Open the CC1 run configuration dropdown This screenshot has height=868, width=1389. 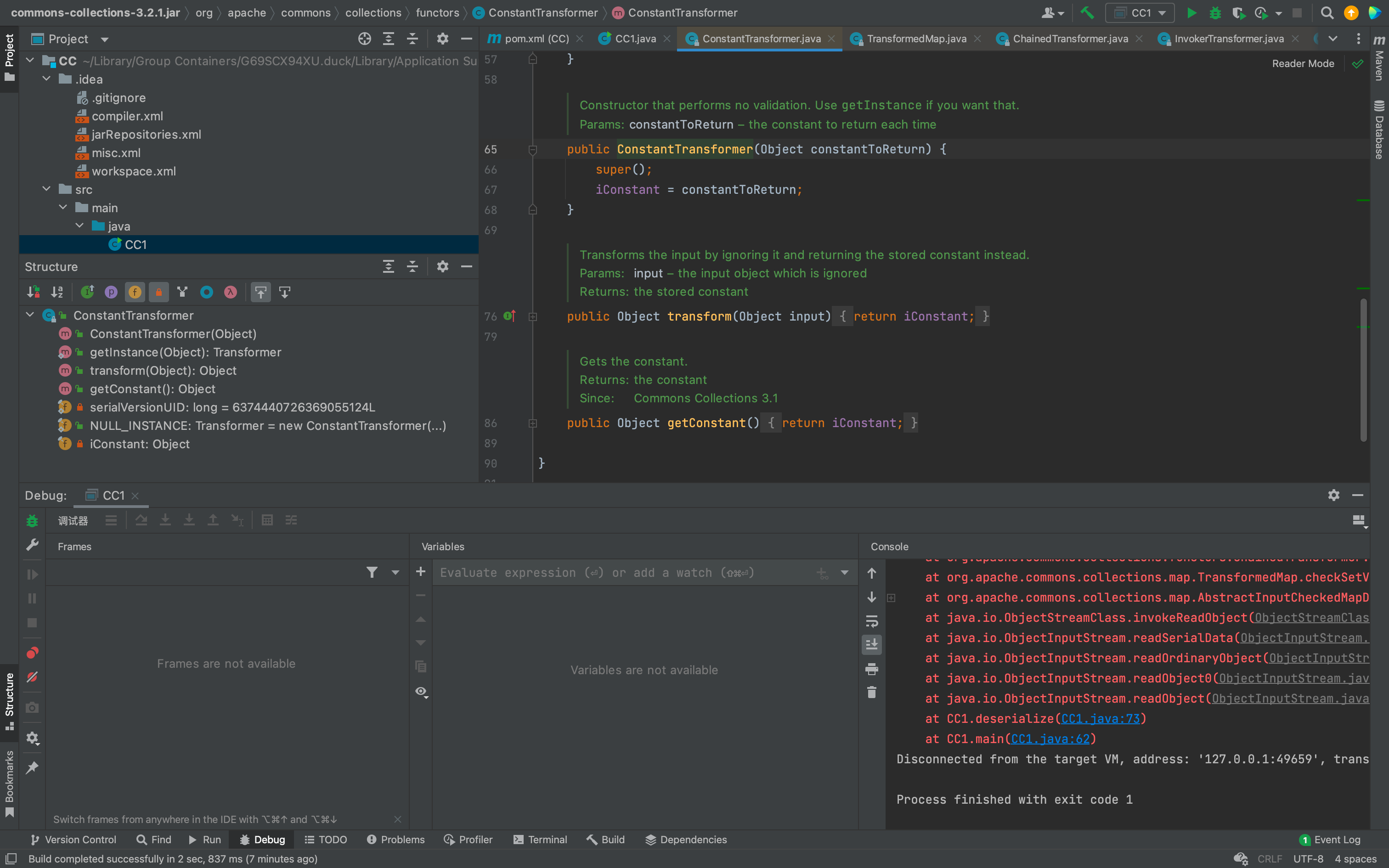pos(1141,13)
